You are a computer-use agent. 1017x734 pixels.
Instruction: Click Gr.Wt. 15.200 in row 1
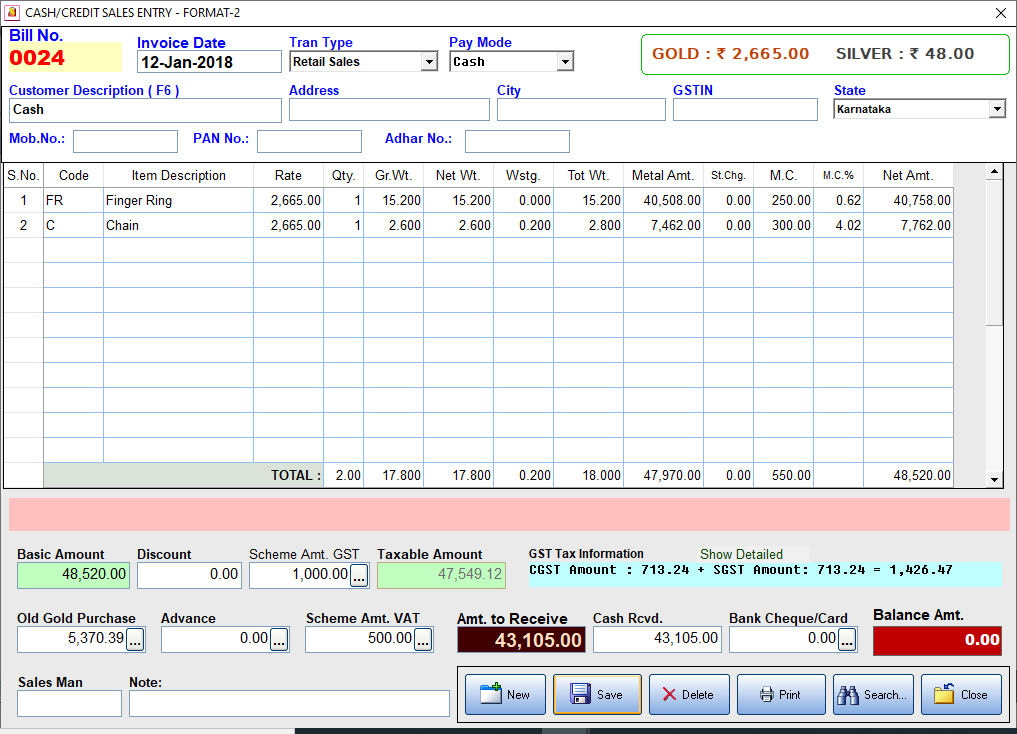point(393,200)
